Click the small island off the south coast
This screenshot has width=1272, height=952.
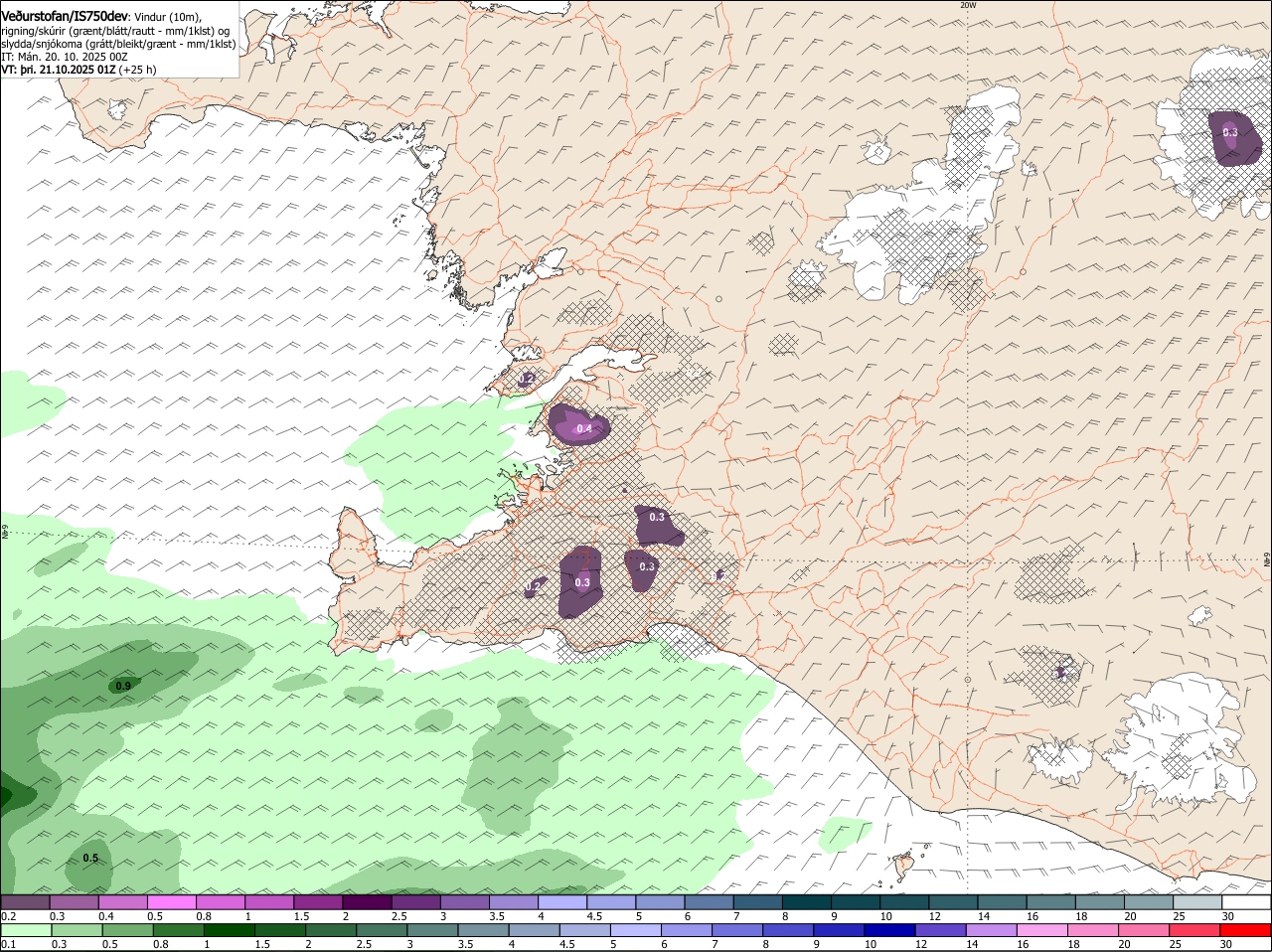[x=903, y=868]
